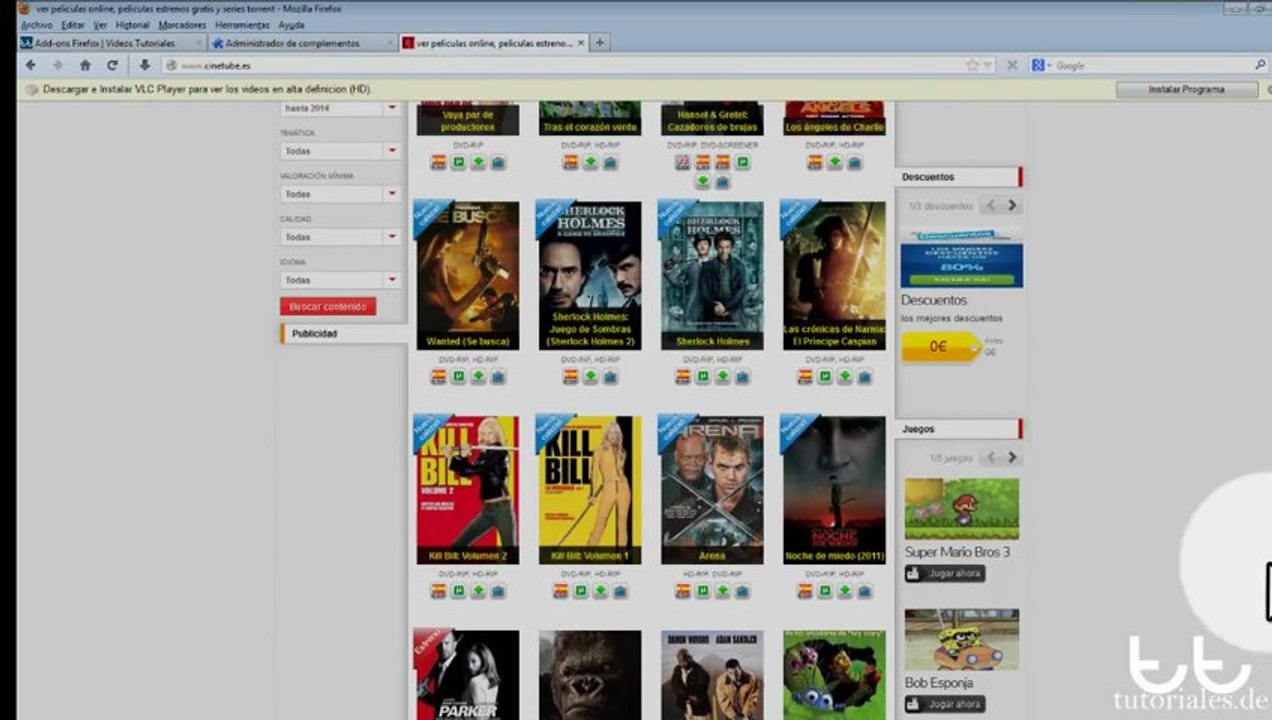This screenshot has height=720, width=1272.
Task: Open the Historial menu
Action: [x=132, y=24]
